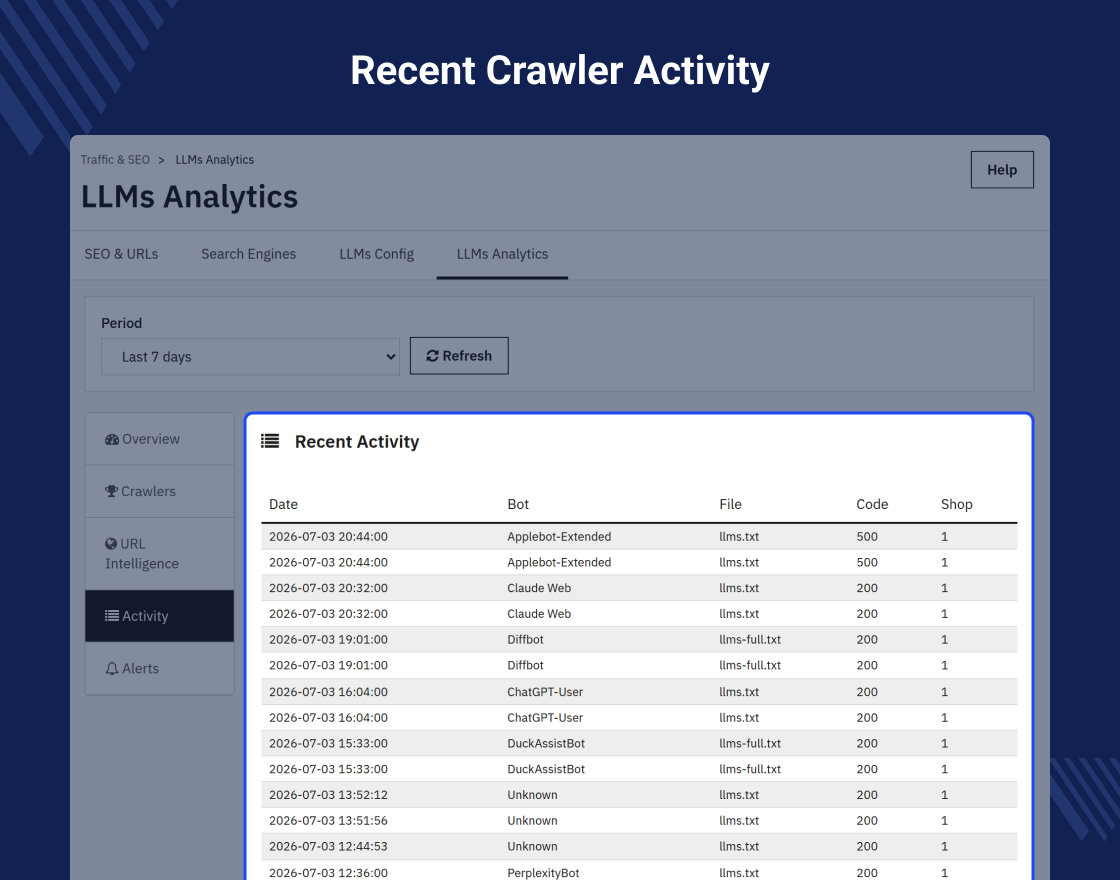
Task: Click the Help button
Action: tap(1002, 170)
